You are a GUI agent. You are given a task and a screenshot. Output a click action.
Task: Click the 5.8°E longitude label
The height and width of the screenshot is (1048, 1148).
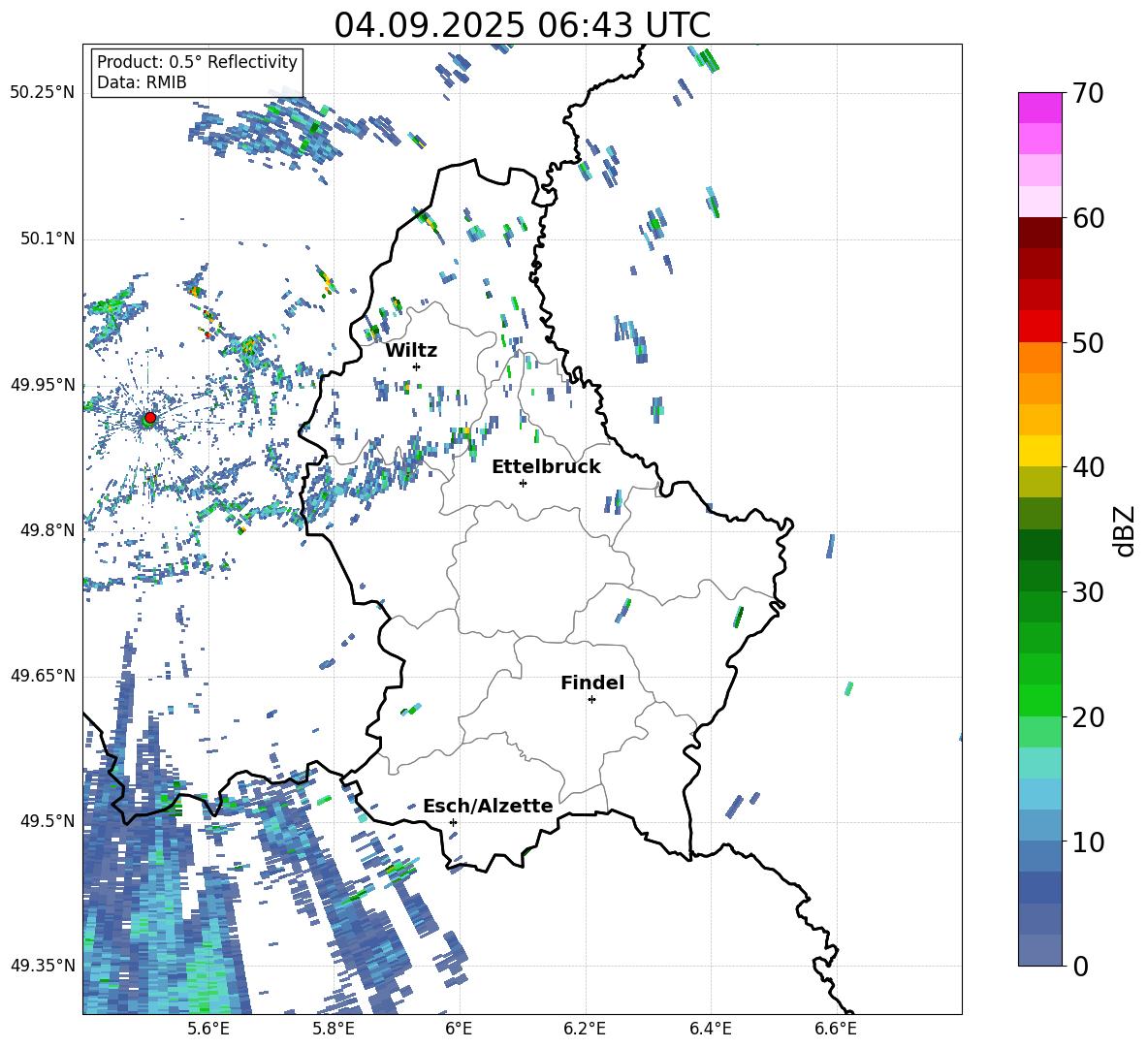pyautogui.click(x=334, y=1030)
